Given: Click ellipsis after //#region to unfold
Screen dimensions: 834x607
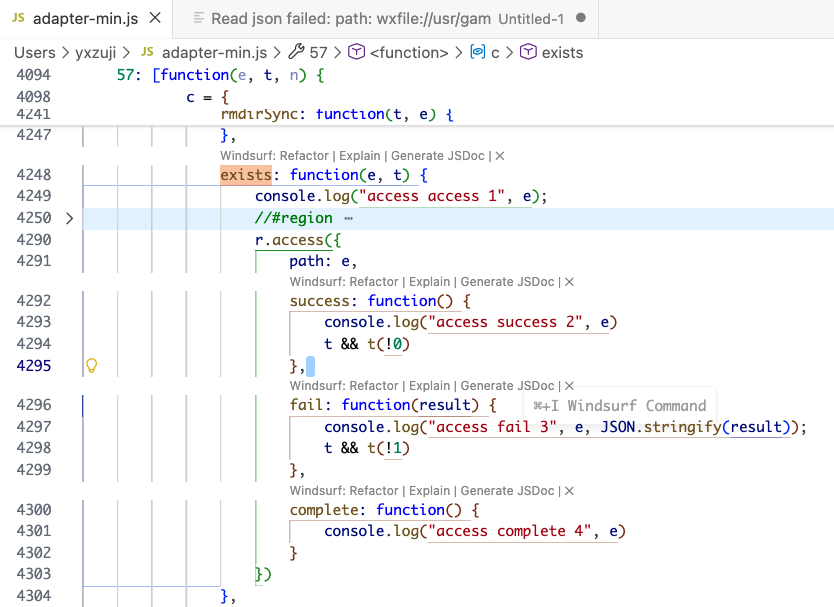Looking at the screenshot, I should pyautogui.click(x=348, y=218).
